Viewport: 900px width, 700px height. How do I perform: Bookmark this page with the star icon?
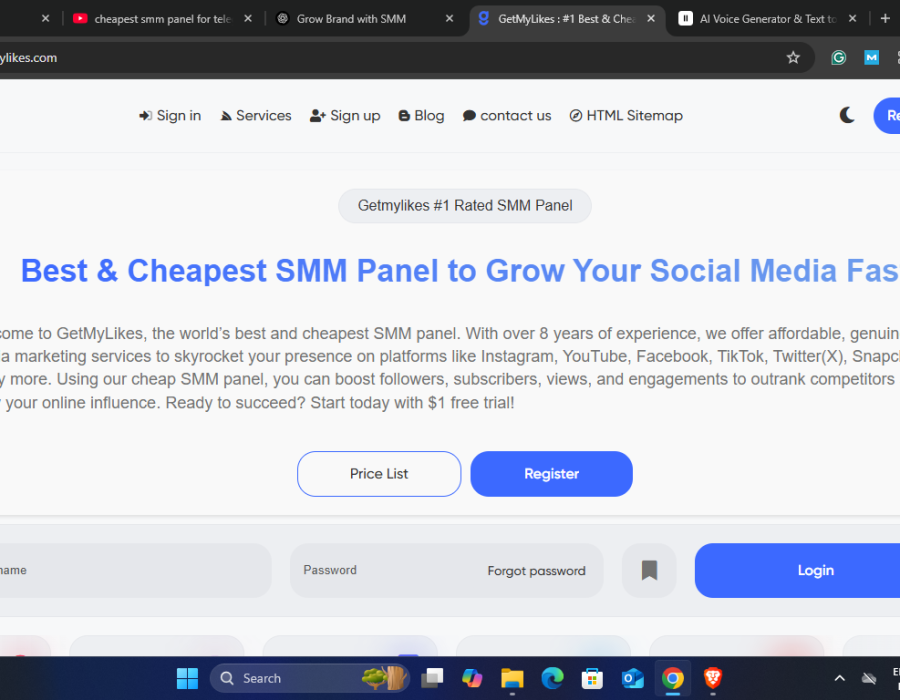[793, 58]
